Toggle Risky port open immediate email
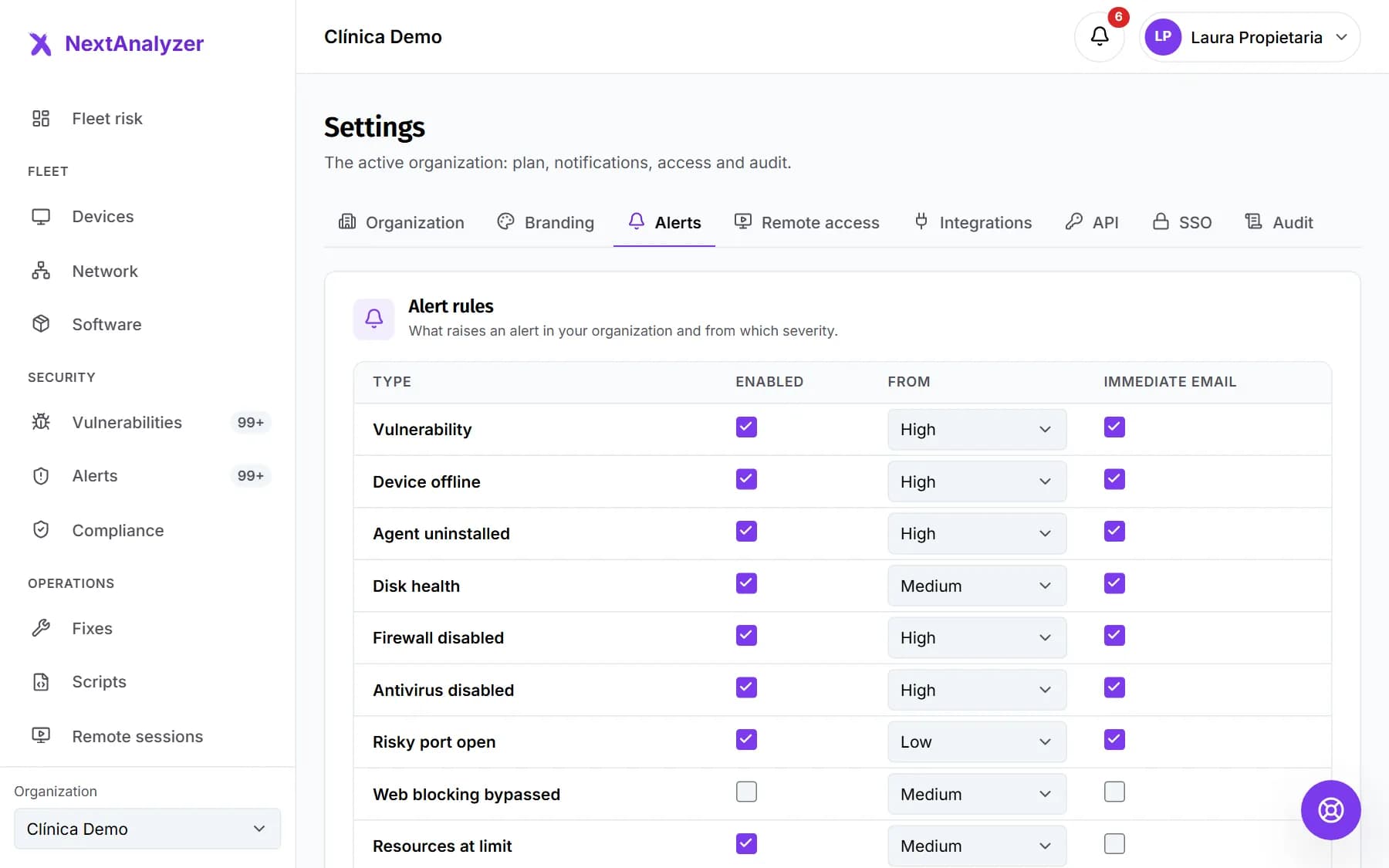 pos(1114,740)
